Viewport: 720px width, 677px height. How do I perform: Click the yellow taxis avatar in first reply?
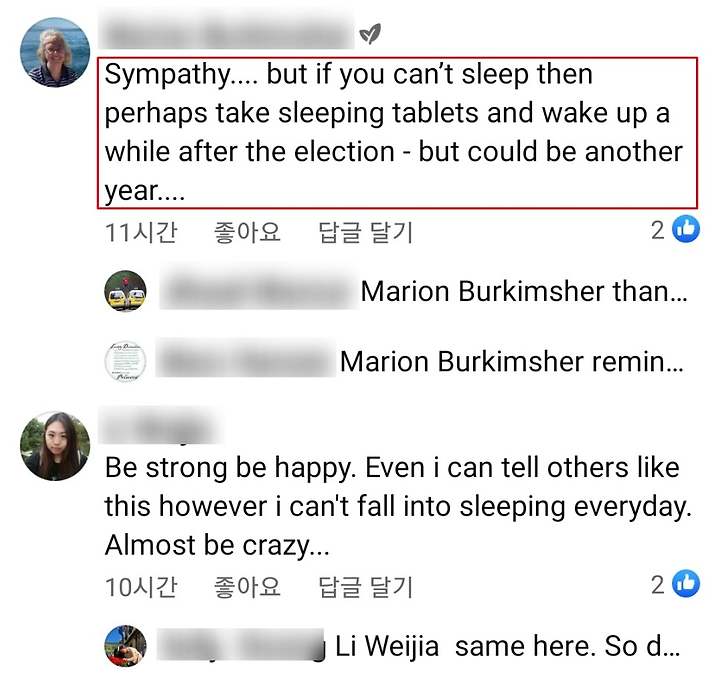point(125,291)
